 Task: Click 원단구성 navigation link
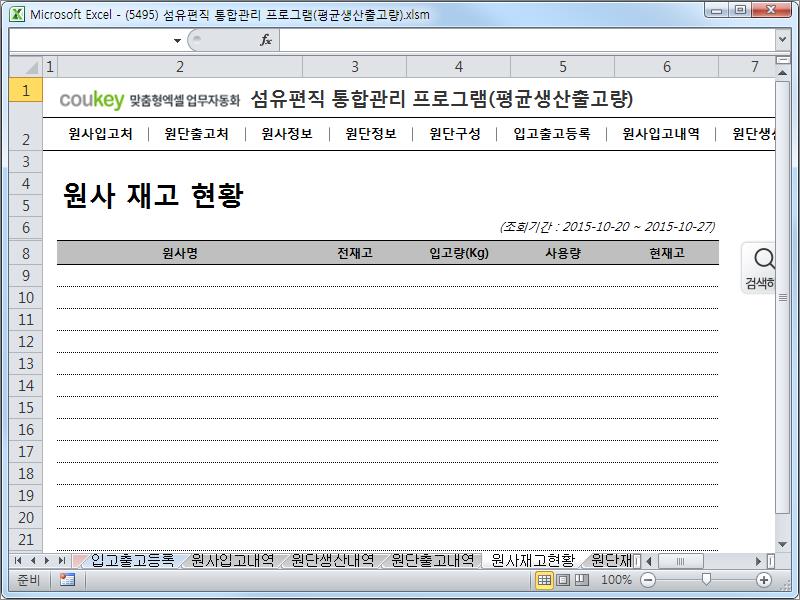[455, 134]
